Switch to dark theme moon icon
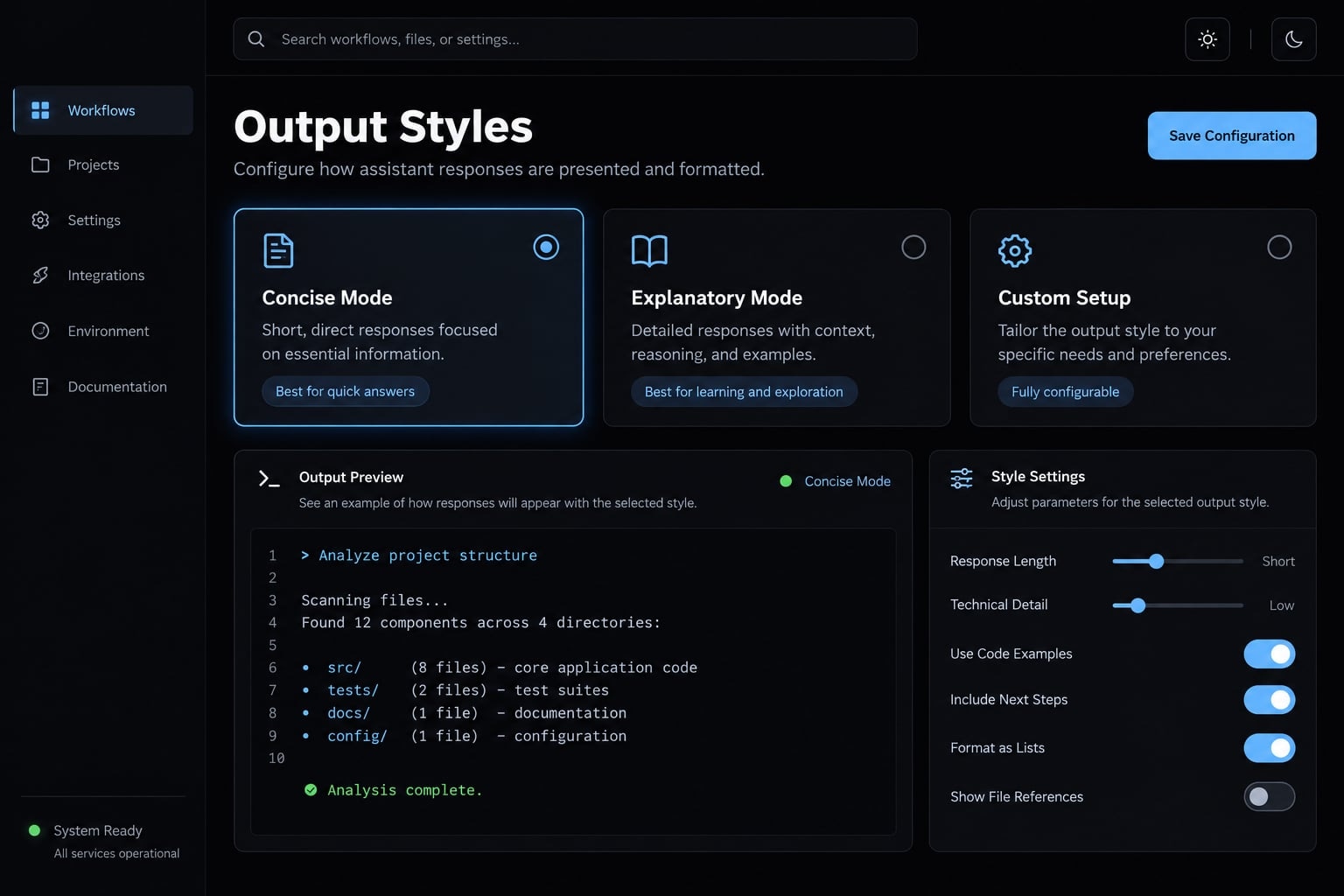Screen dimensions: 1344x896 [x=1293, y=39]
